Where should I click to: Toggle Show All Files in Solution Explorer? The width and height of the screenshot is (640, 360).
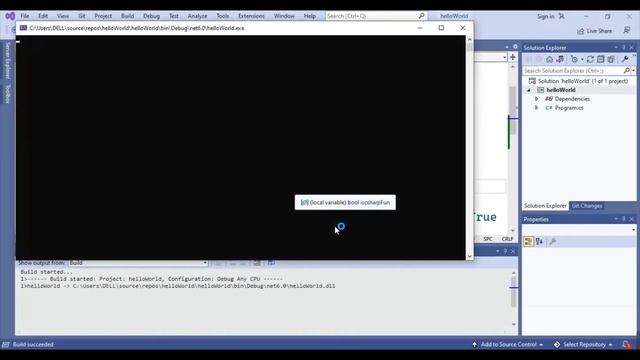pyautogui.click(x=611, y=59)
